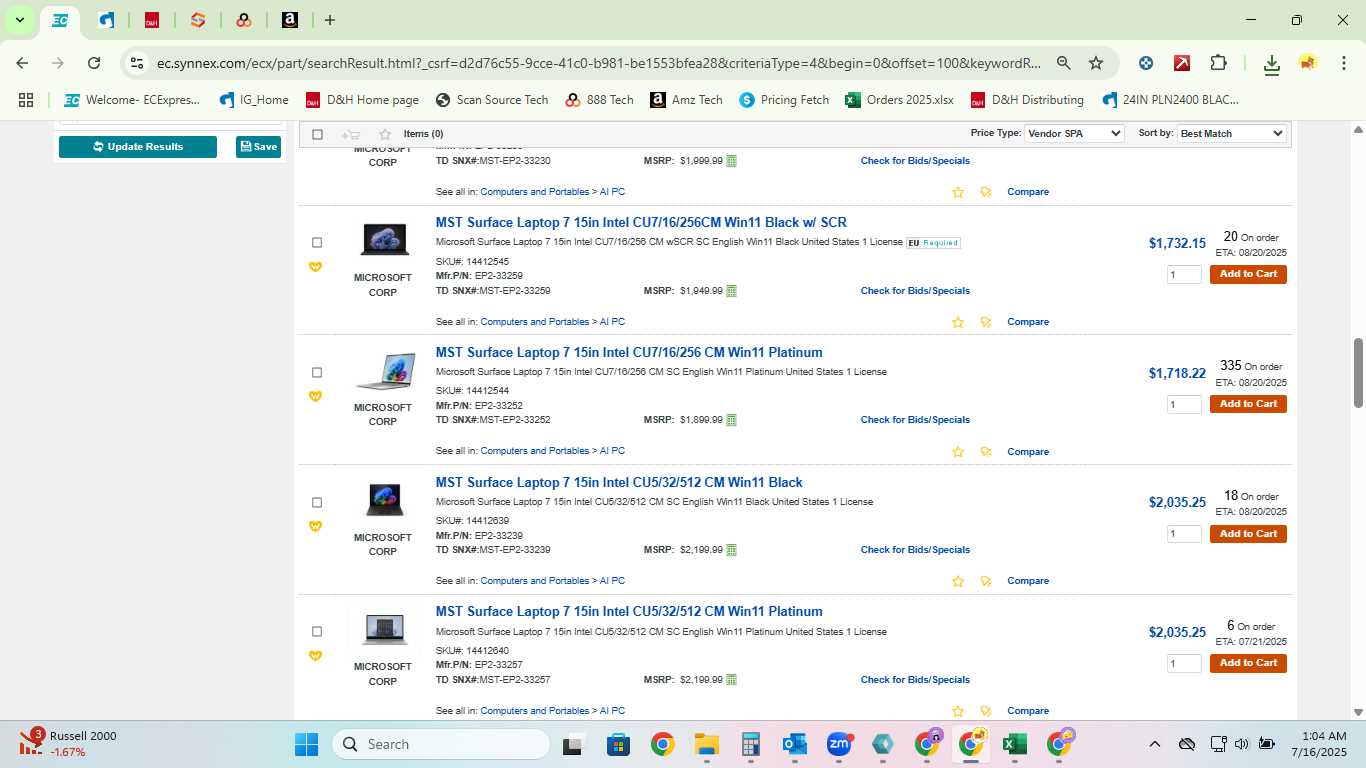
Task: Open the D&H Home page bookmark
Action: tap(362, 100)
